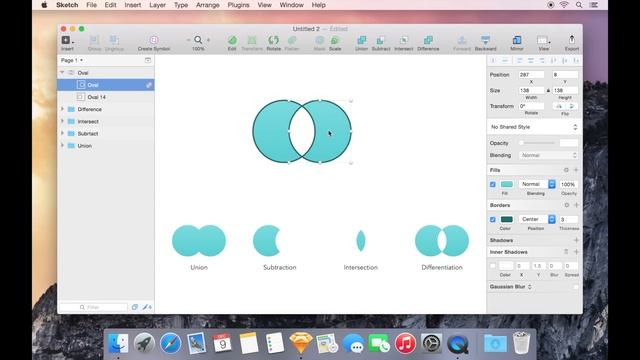This screenshot has width=640, height=360.
Task: Add a new fill with plus
Action: (x=576, y=170)
